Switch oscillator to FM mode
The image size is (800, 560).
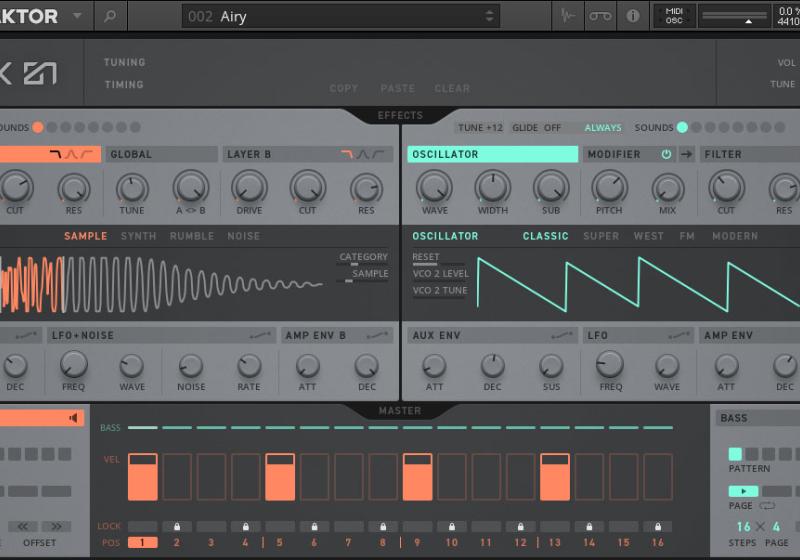coord(687,236)
